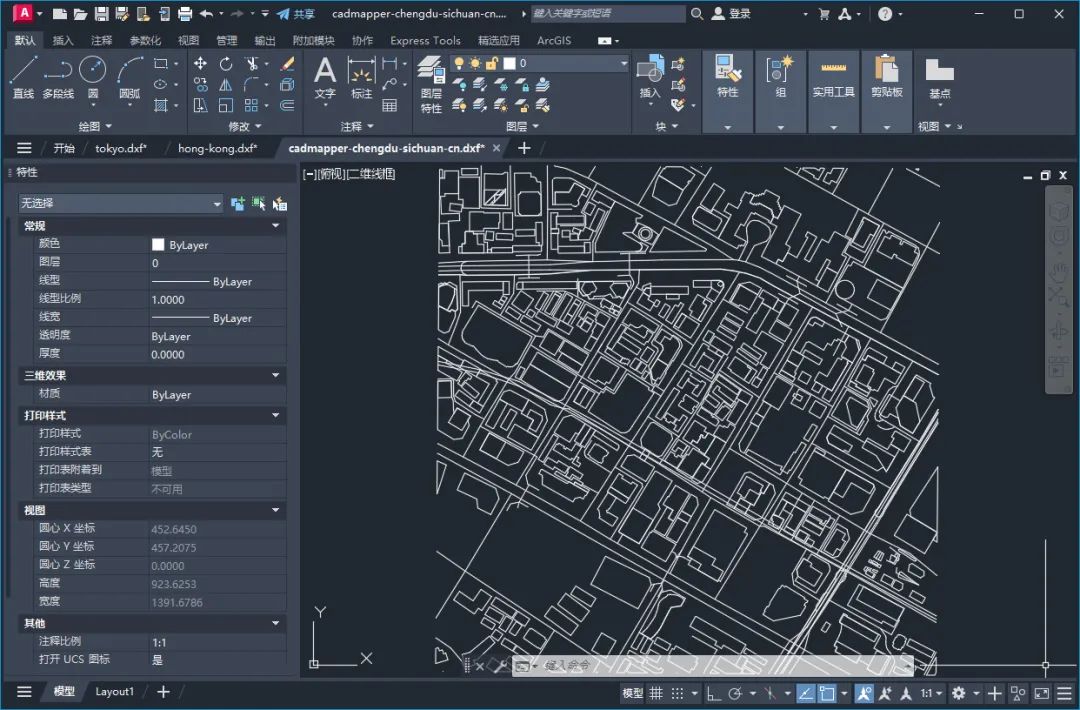Toggle 2D object snap in status bar
This screenshot has height=710, width=1080.
pos(827,693)
